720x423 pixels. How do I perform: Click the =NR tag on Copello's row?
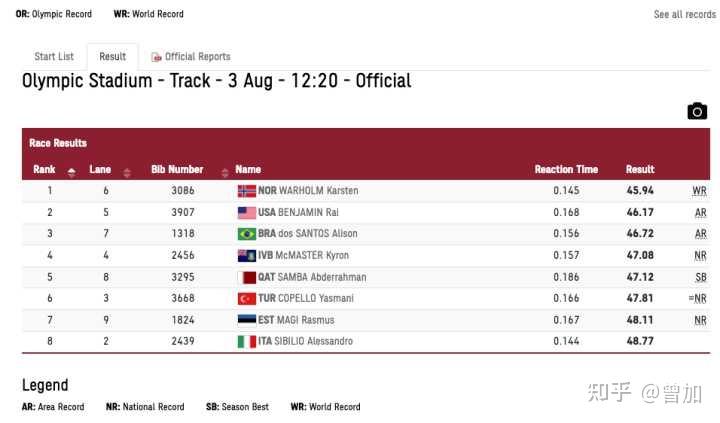pos(698,299)
